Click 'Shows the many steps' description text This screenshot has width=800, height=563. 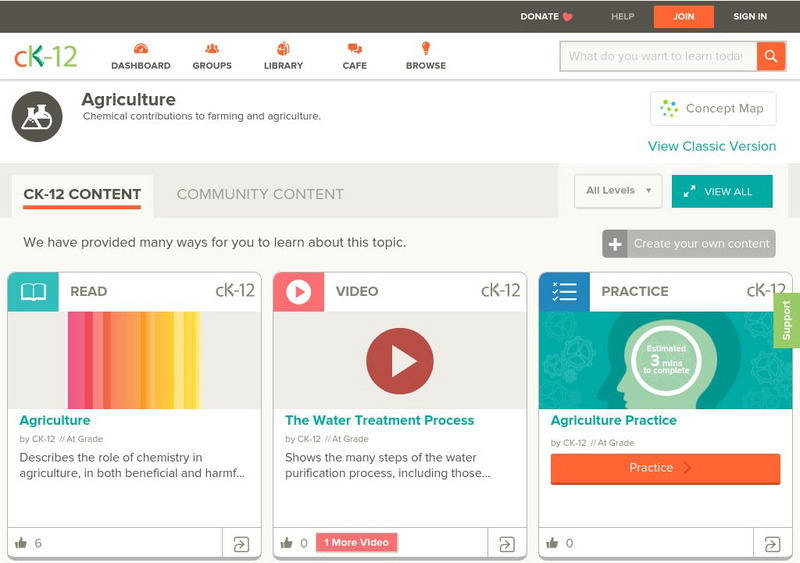click(x=388, y=466)
